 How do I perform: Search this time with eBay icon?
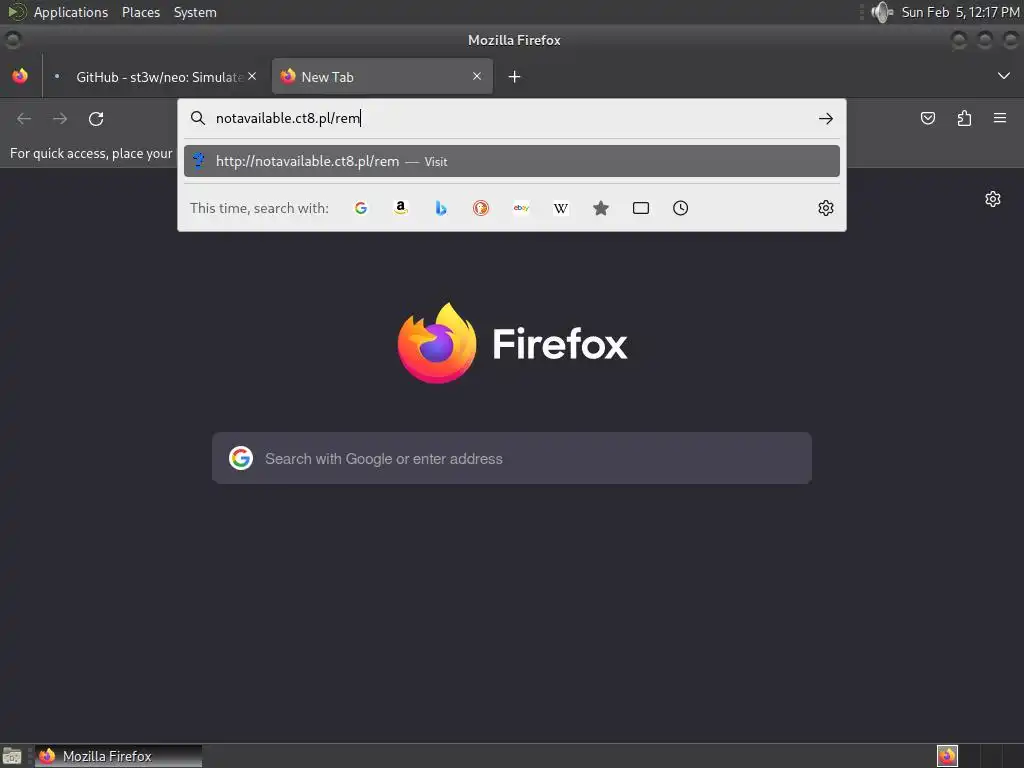[x=521, y=208]
